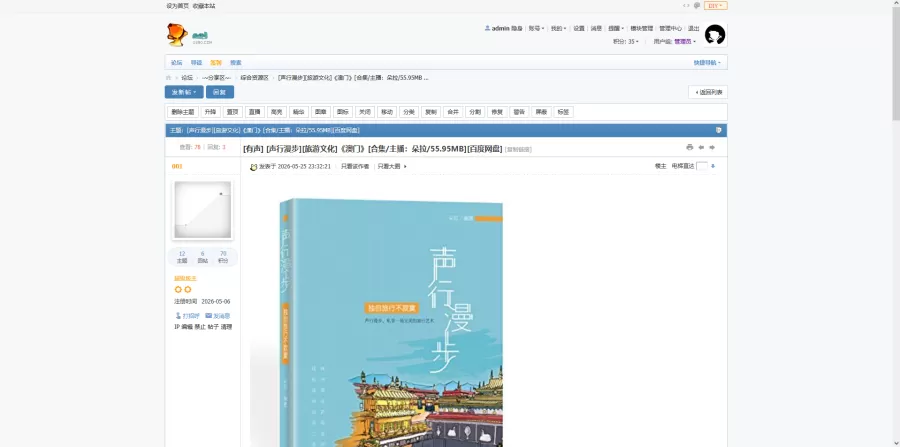Image resolution: width=900 pixels, height=447 pixels.
Task: Click the 回复 reply button
Action: pos(220,92)
